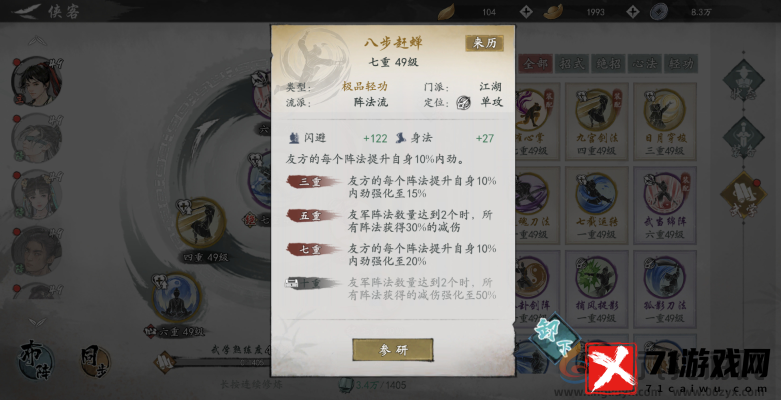
Task: Switch to the 轻功 filter tab
Action: point(681,64)
